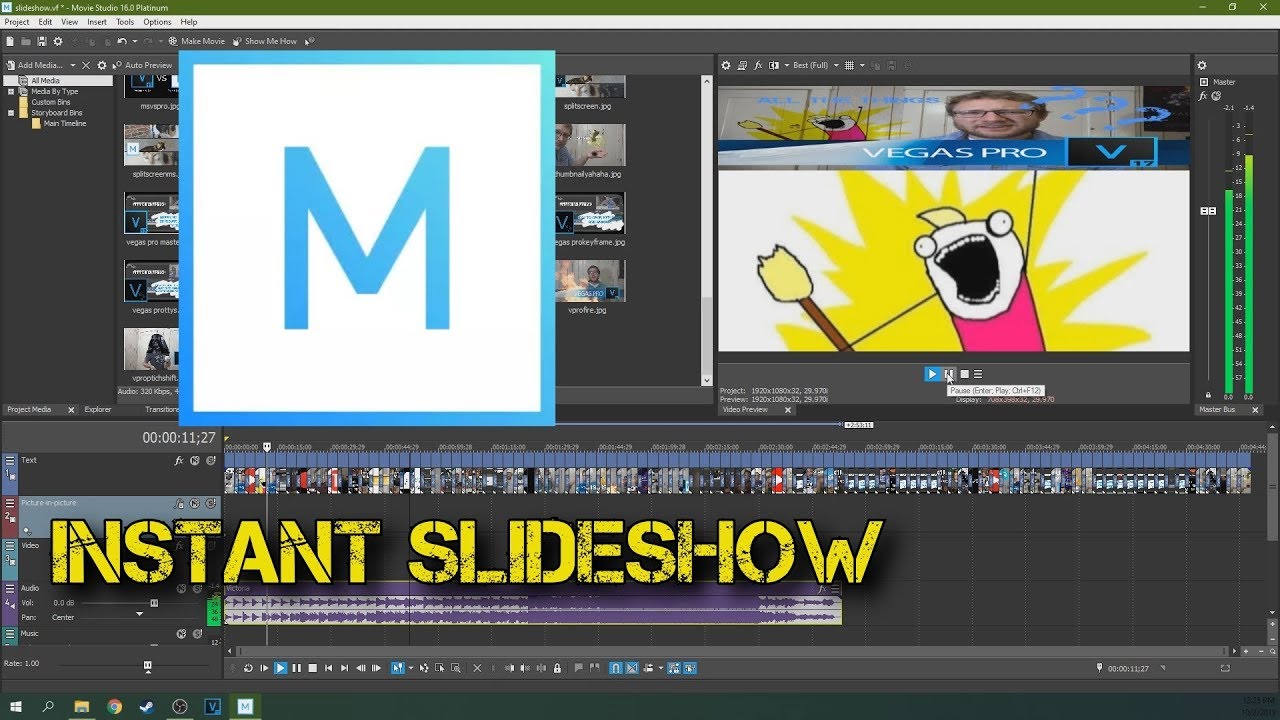Open a project using the folder icon
1280x720 pixels.
click(26, 41)
